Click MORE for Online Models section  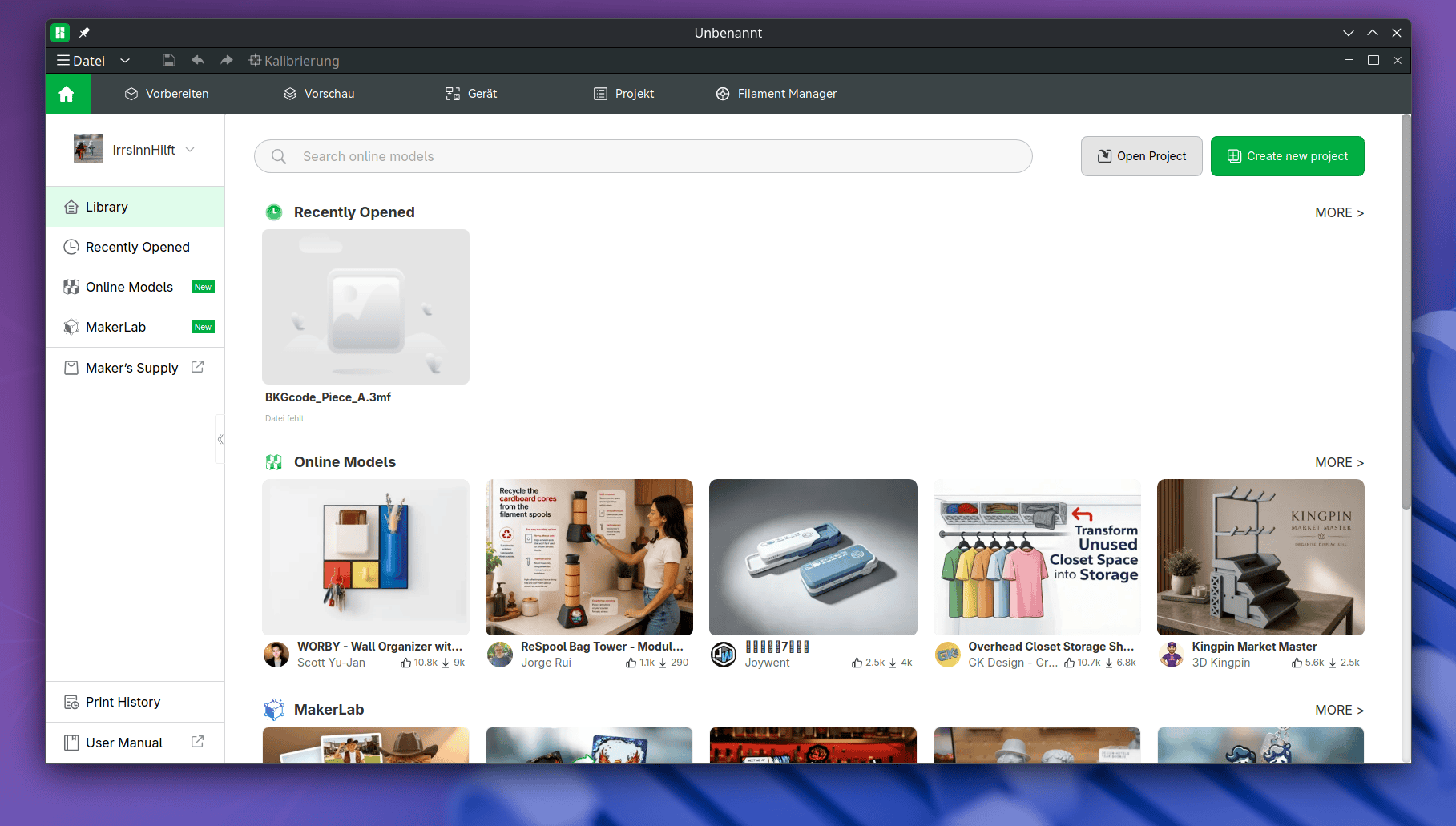[1339, 462]
